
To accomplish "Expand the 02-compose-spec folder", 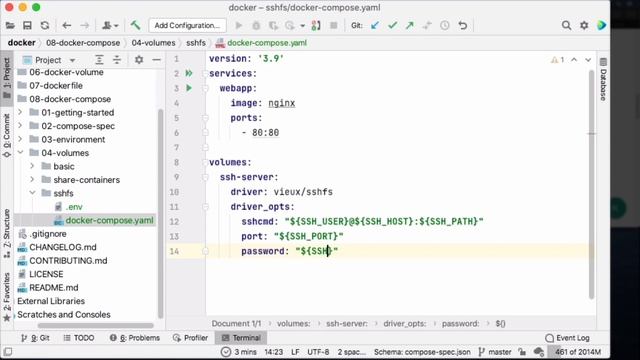I will 20,126.
